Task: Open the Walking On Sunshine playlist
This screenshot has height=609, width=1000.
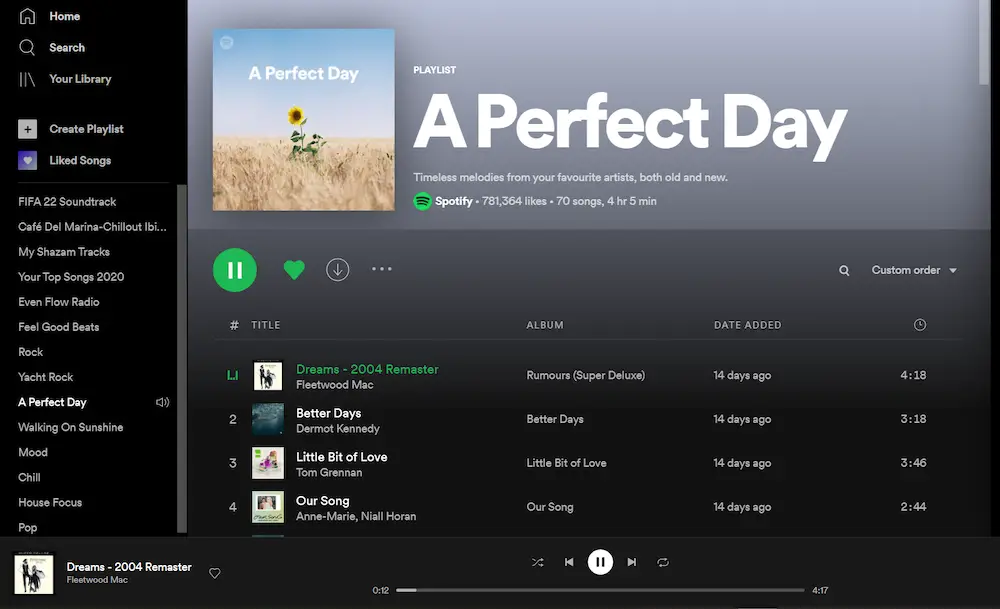Action: [x=70, y=427]
